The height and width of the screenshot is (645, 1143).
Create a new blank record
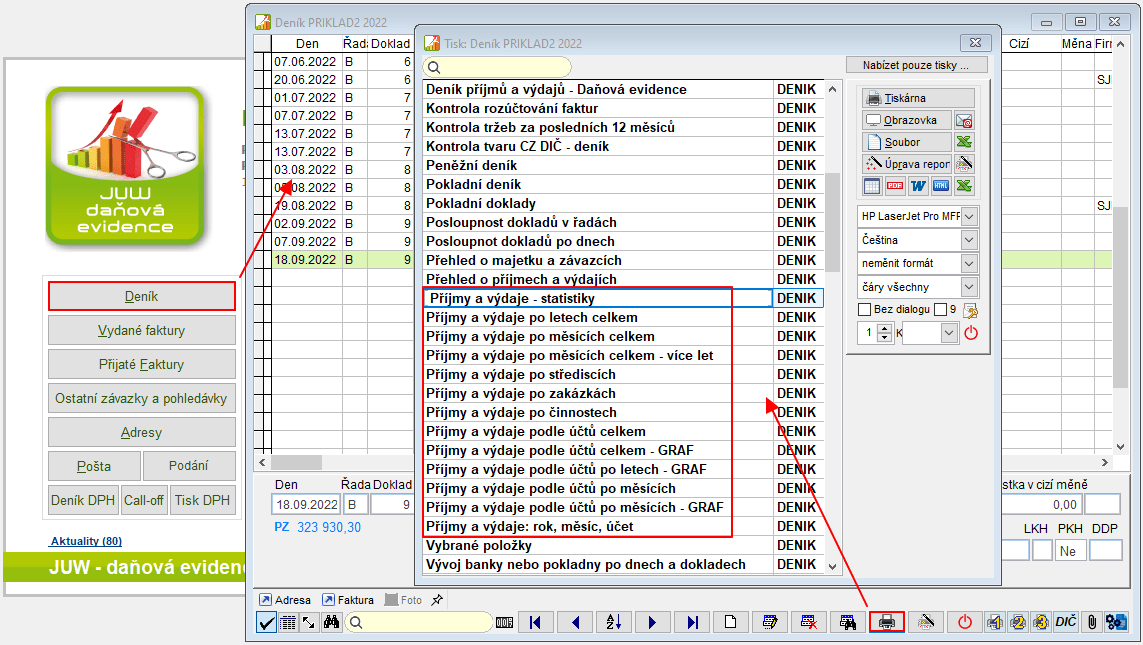pyautogui.click(x=730, y=622)
